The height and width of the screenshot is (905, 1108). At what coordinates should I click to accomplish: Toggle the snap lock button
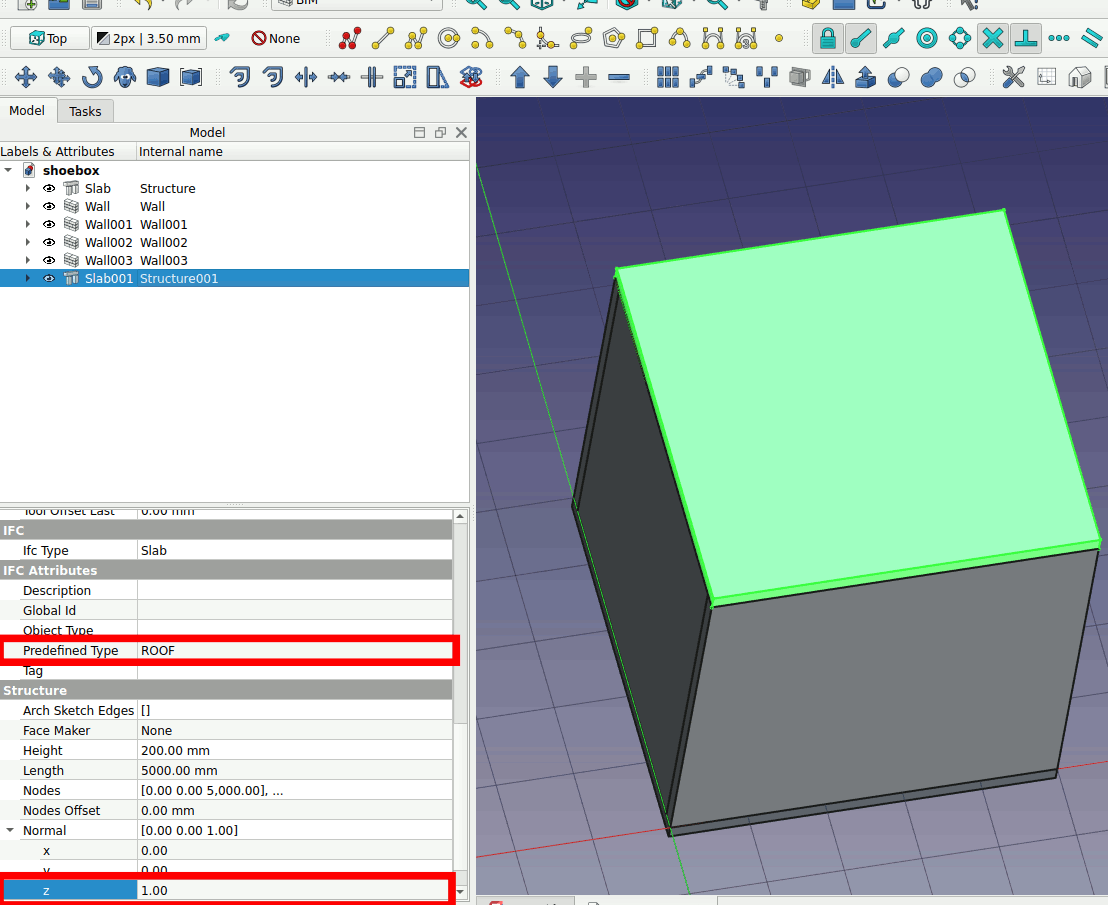pyautogui.click(x=826, y=39)
